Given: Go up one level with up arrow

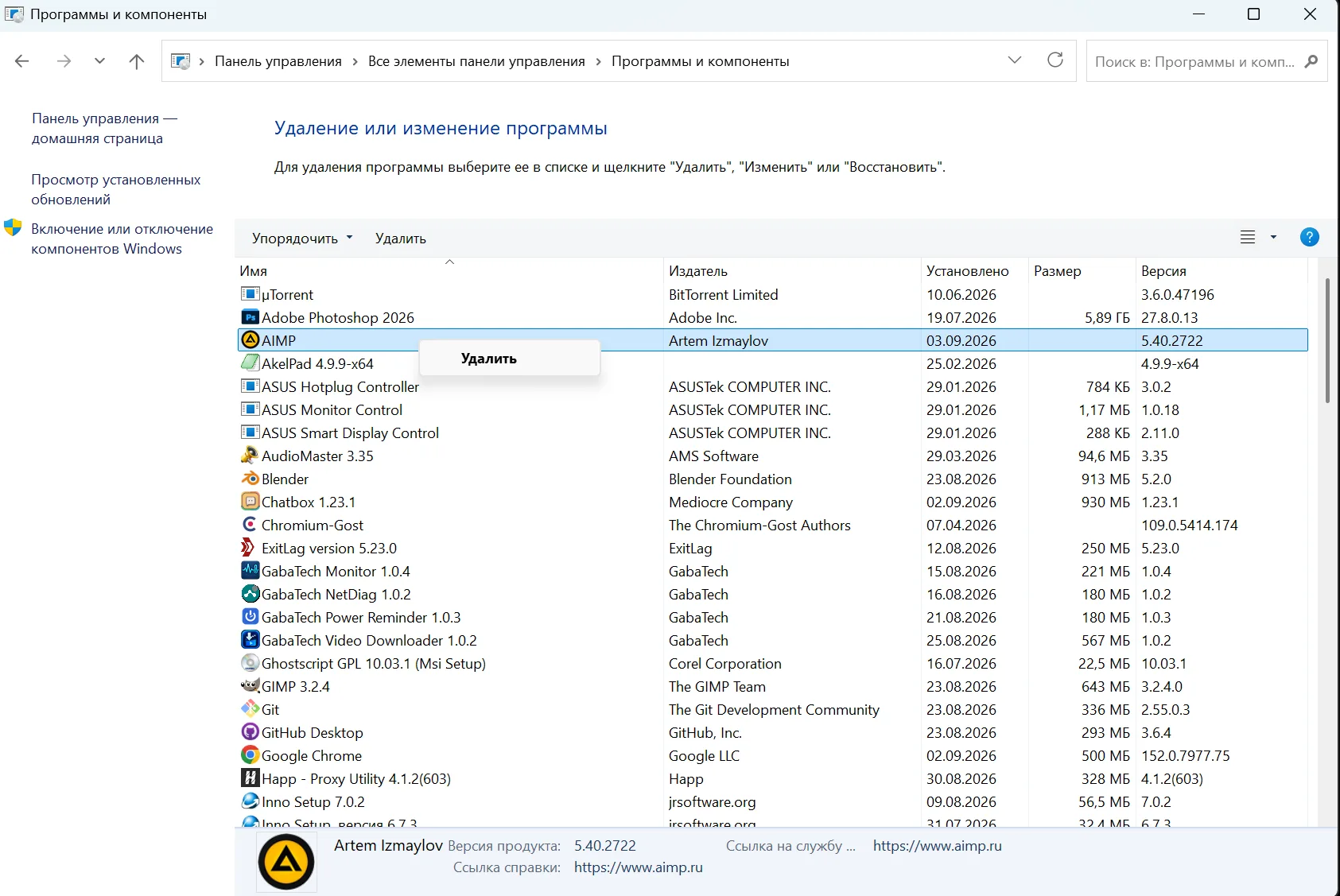Looking at the screenshot, I should click(x=137, y=61).
